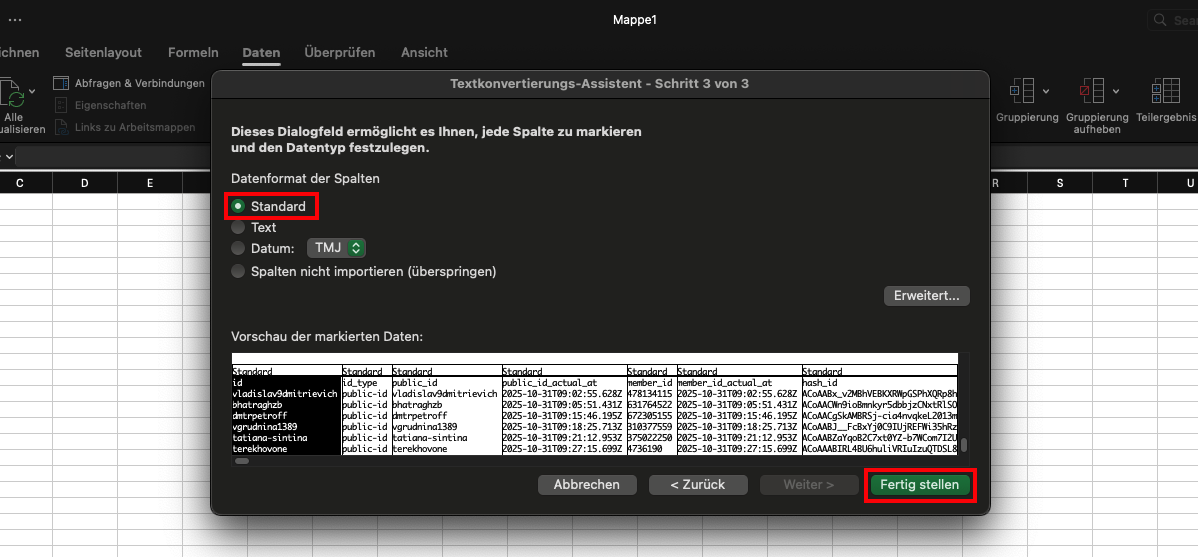Image resolution: width=1198 pixels, height=557 pixels.
Task: Open the TMJ date format dropdown
Action: [x=336, y=248]
